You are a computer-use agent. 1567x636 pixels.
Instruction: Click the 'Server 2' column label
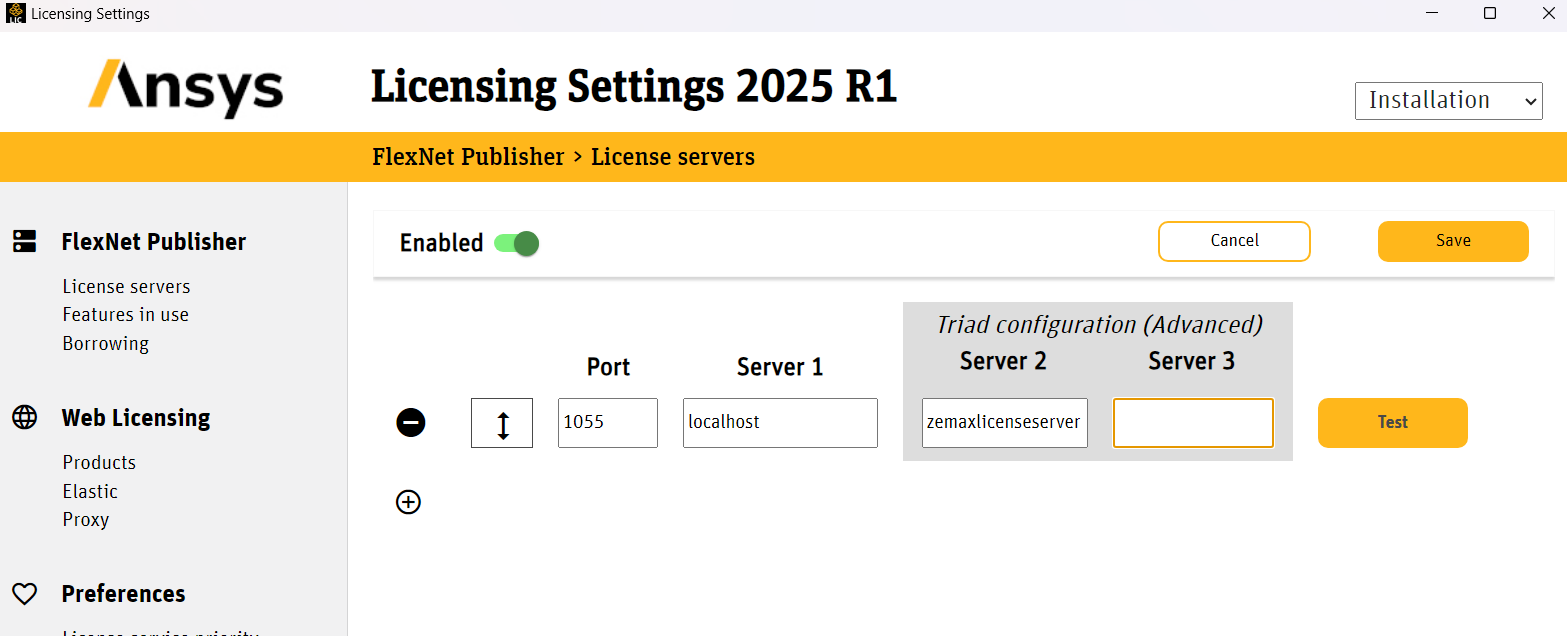pos(1003,361)
